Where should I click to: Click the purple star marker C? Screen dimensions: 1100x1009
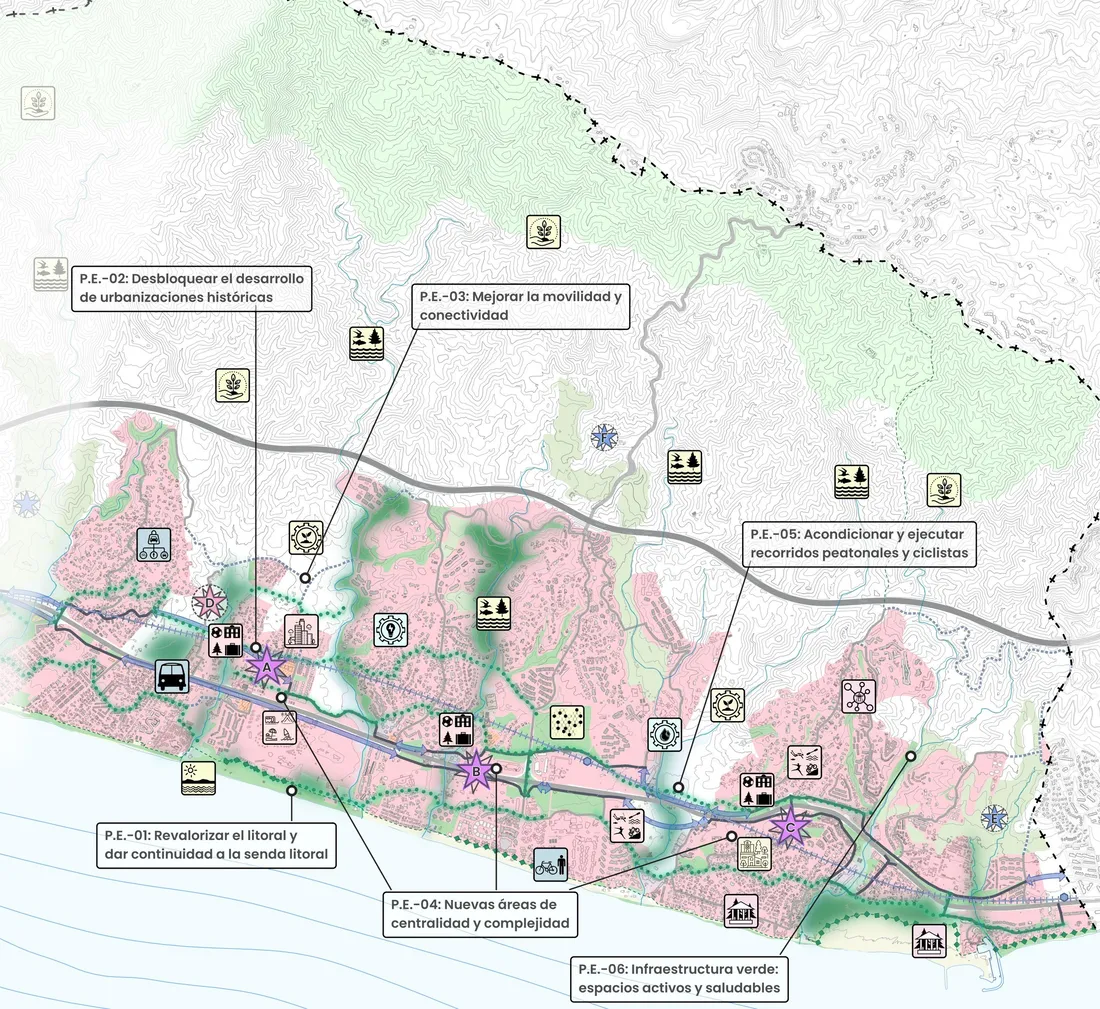(x=790, y=828)
